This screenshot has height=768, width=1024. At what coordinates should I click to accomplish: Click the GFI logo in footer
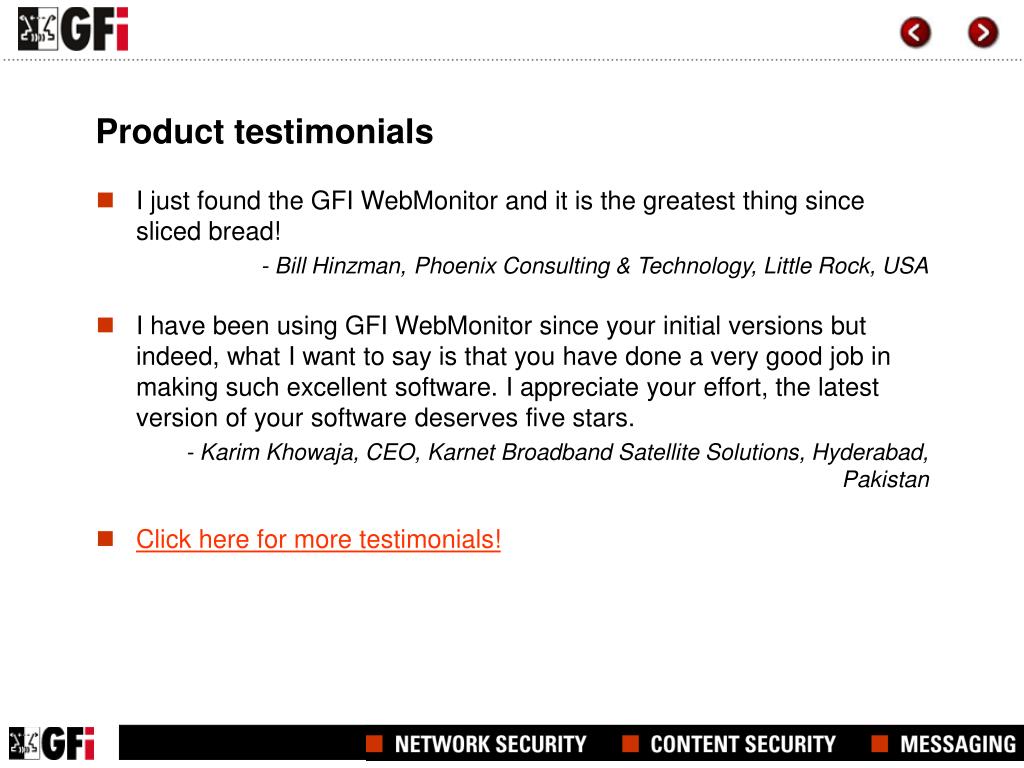click(52, 743)
